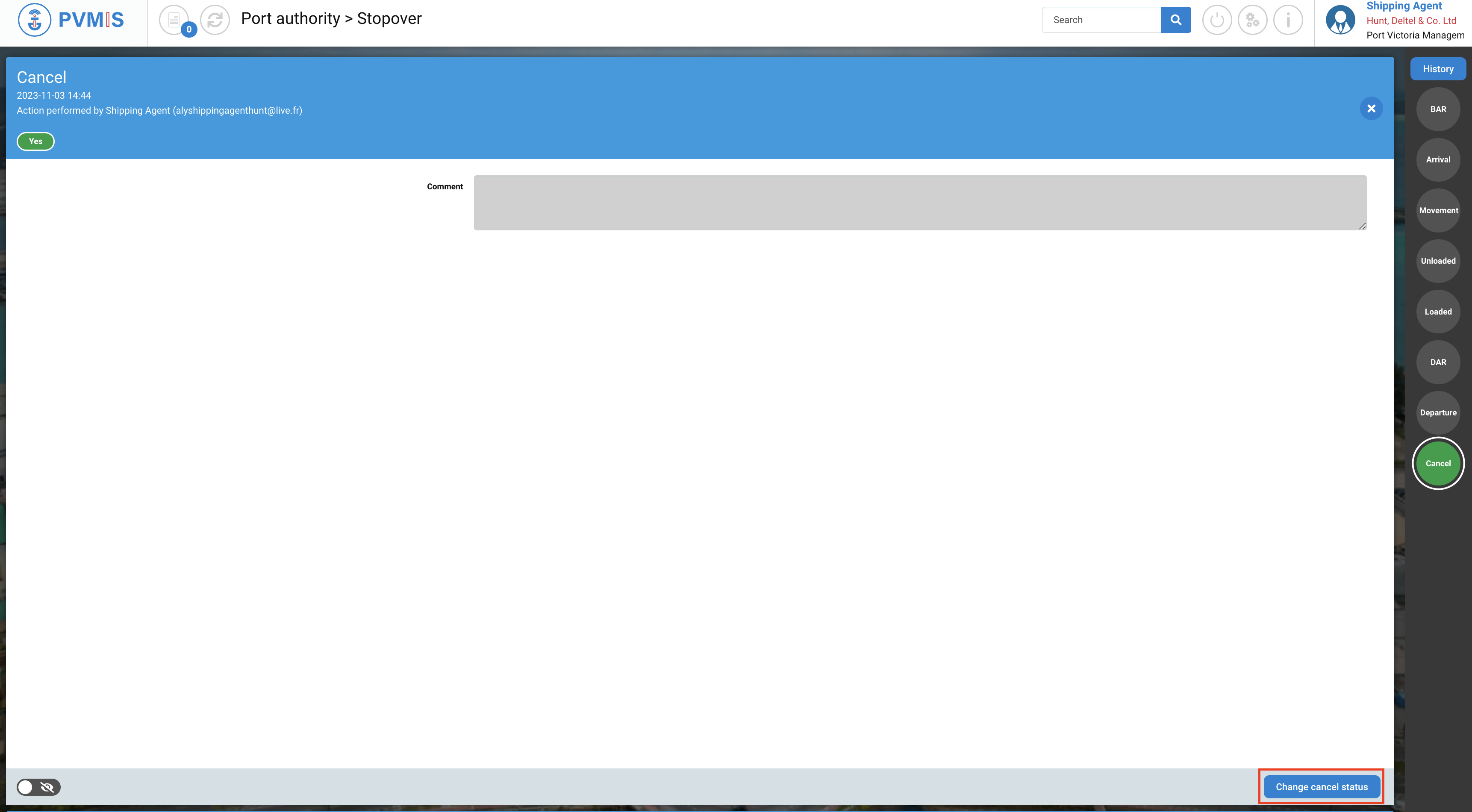The height and width of the screenshot is (812, 1472).
Task: Select the Departure step
Action: pyautogui.click(x=1438, y=412)
